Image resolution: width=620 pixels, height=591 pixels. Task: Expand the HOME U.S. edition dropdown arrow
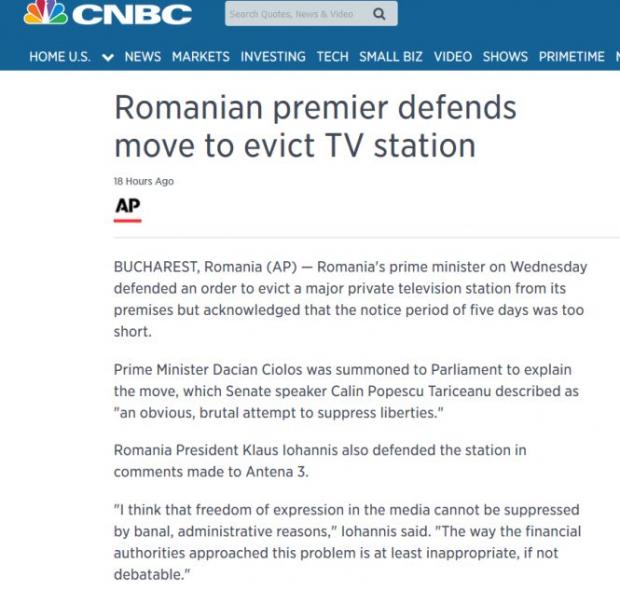tap(108, 57)
